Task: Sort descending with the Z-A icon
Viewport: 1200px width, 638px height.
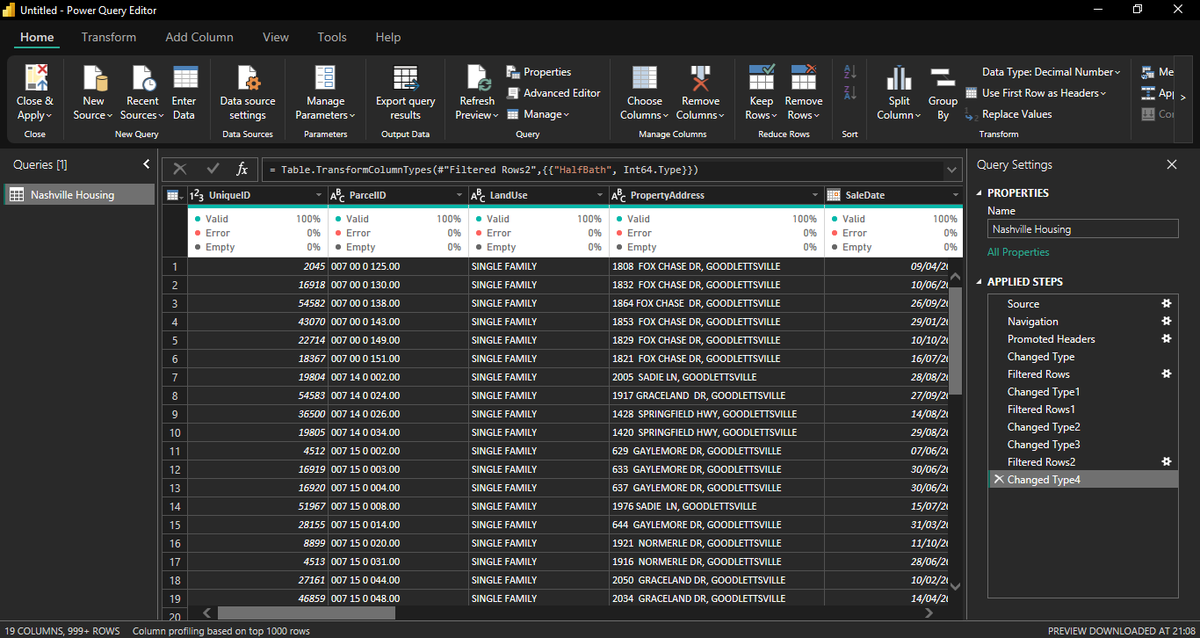Action: [x=850, y=93]
